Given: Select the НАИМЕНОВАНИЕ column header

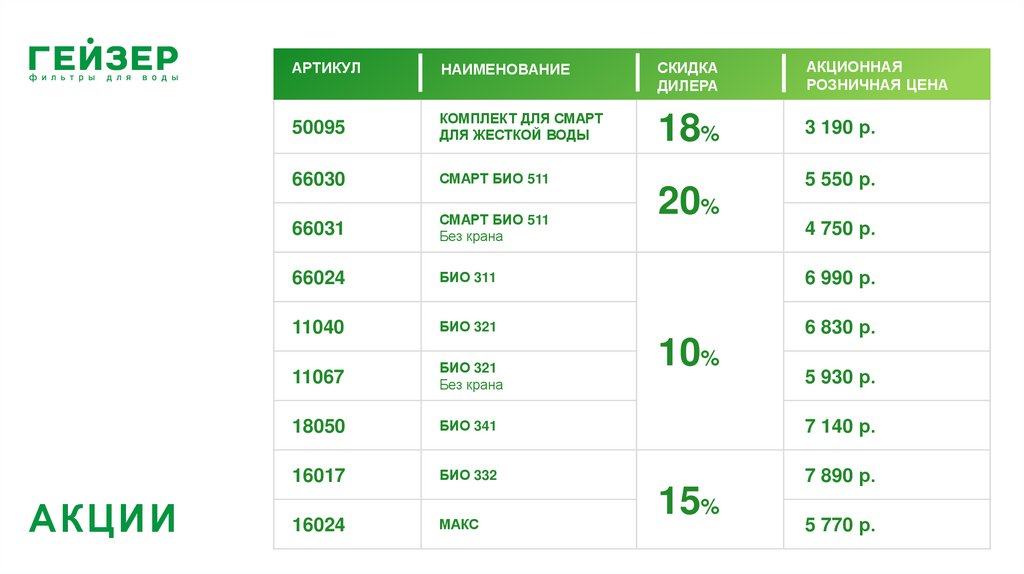Looking at the screenshot, I should click(505, 69).
